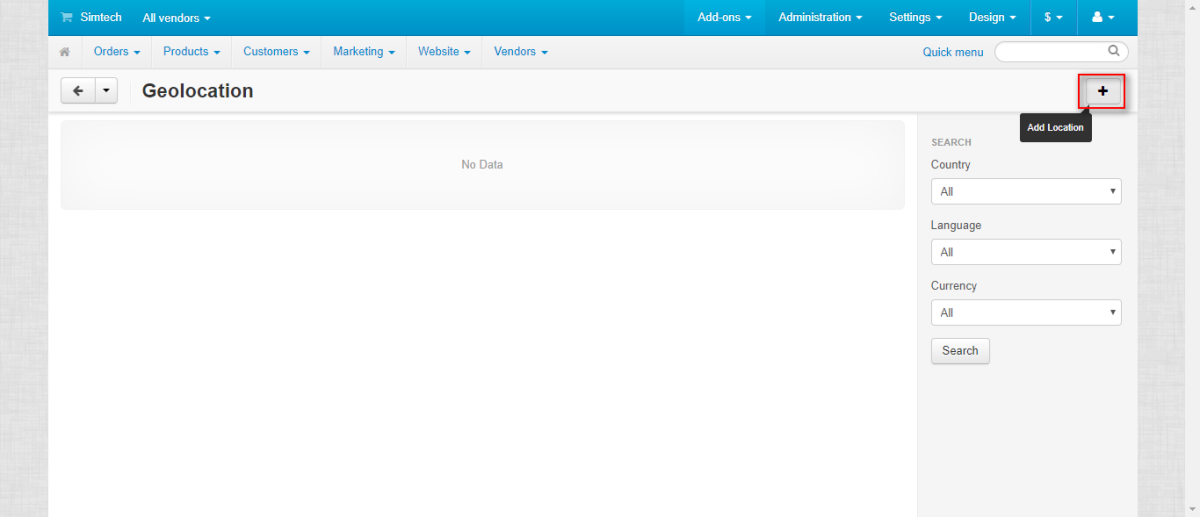The height and width of the screenshot is (517, 1200).
Task: Expand the All vendors selector
Action: coord(177,18)
